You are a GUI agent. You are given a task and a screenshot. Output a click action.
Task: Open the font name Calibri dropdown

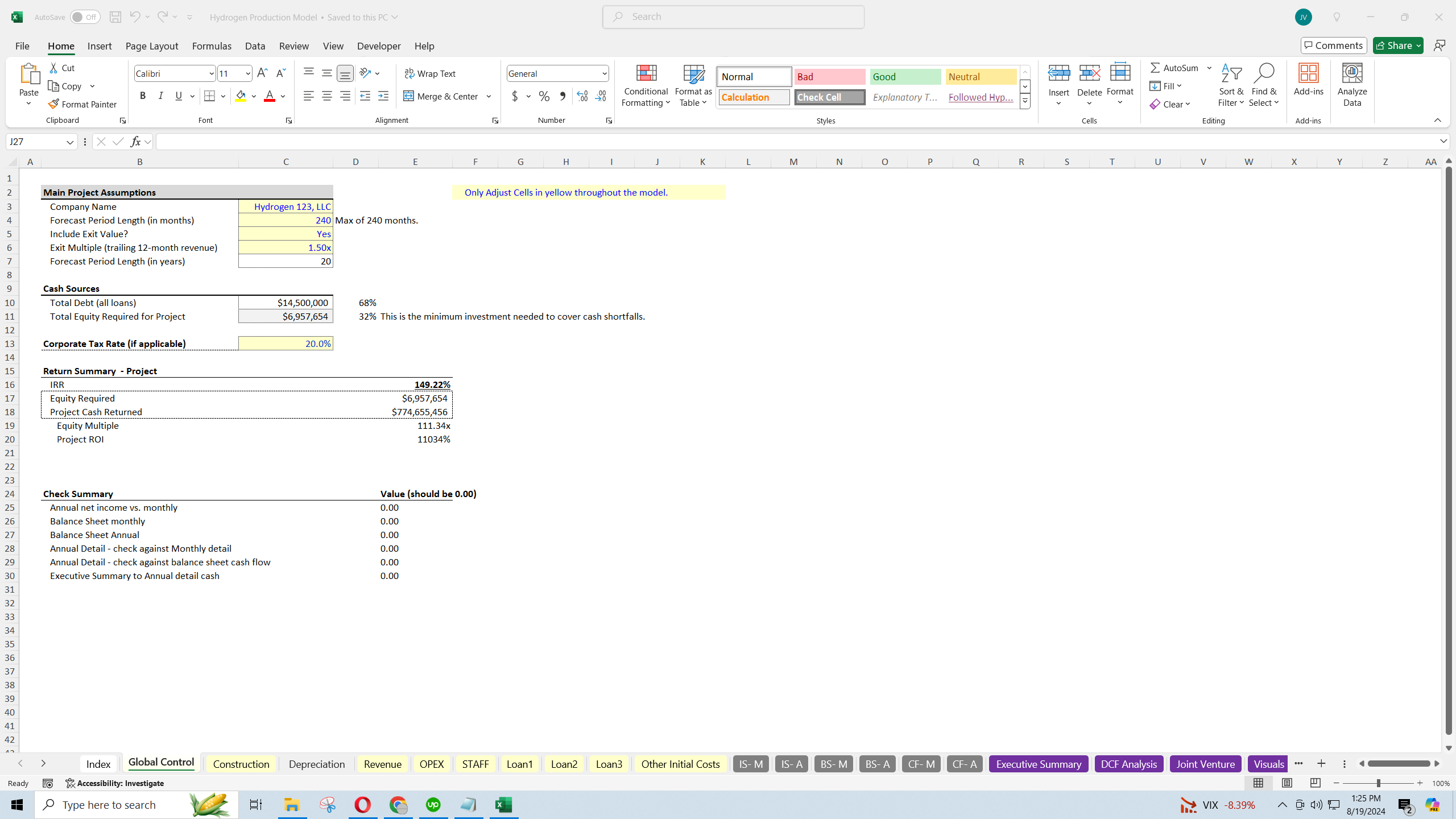[x=211, y=73]
